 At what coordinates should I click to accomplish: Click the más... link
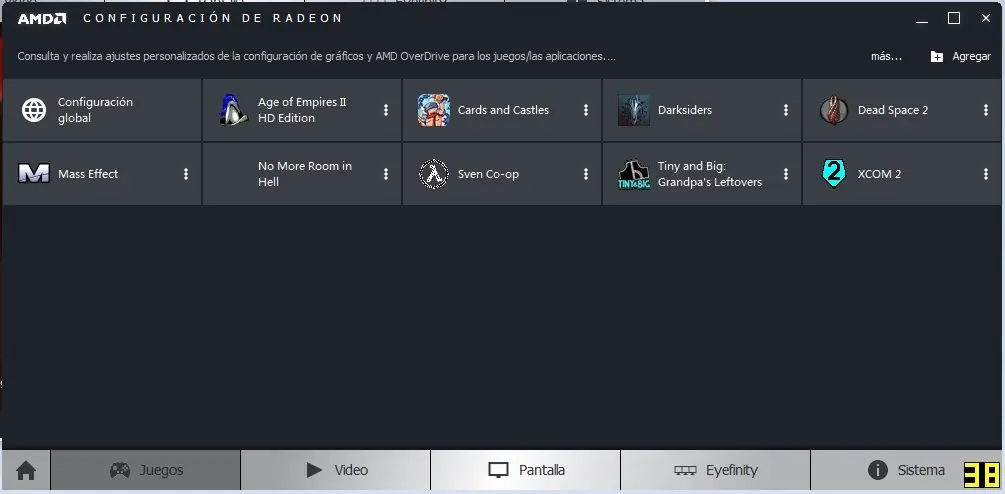coord(886,56)
